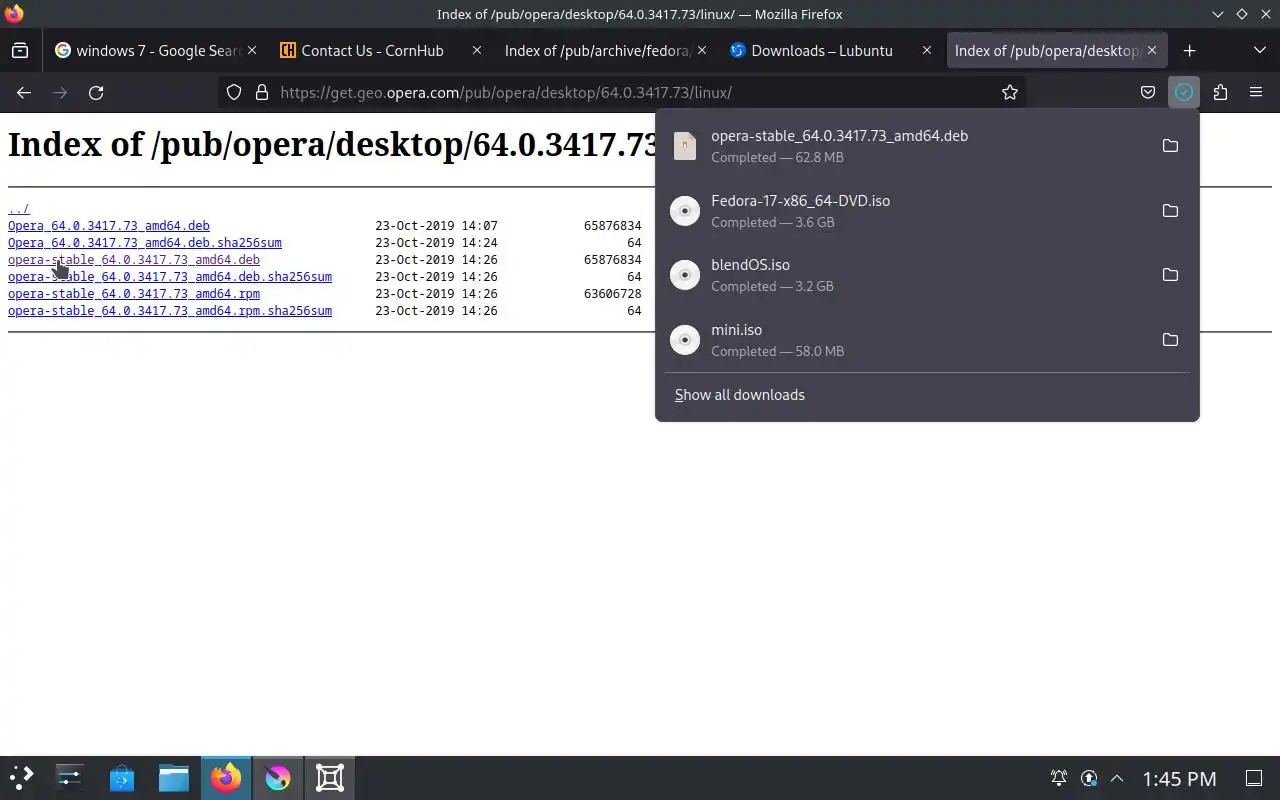Open opera-stable amd64.rpm.sha256sum link
1280x800 pixels.
170,311
